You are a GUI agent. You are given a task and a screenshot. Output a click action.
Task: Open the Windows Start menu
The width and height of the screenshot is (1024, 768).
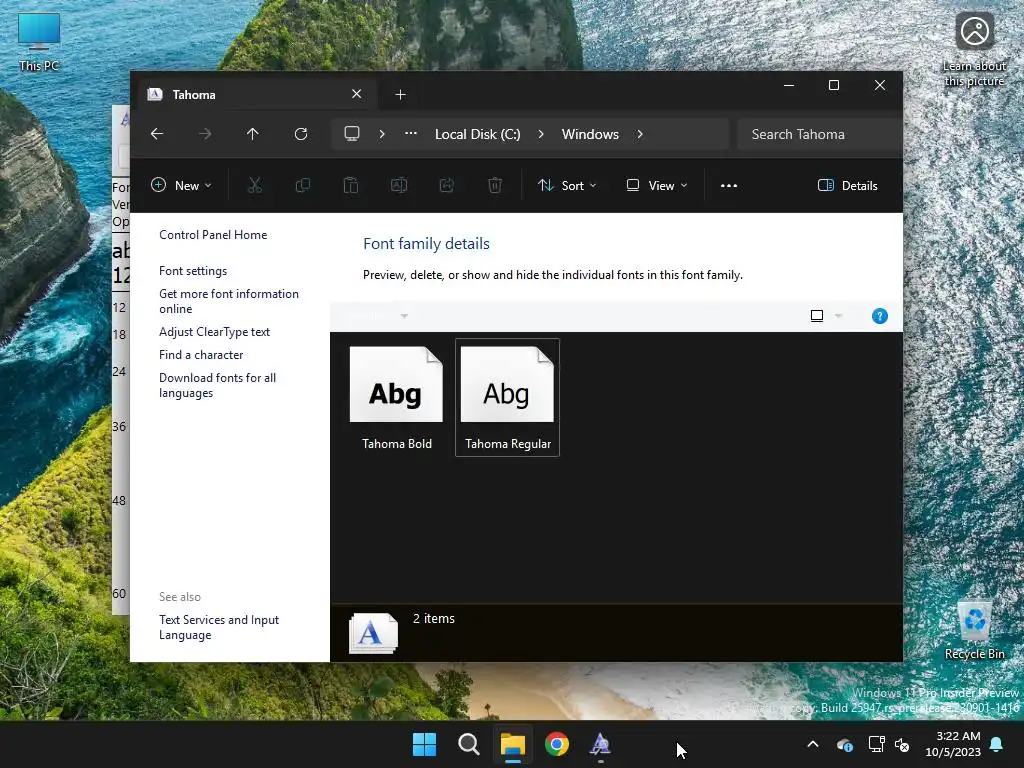(424, 744)
